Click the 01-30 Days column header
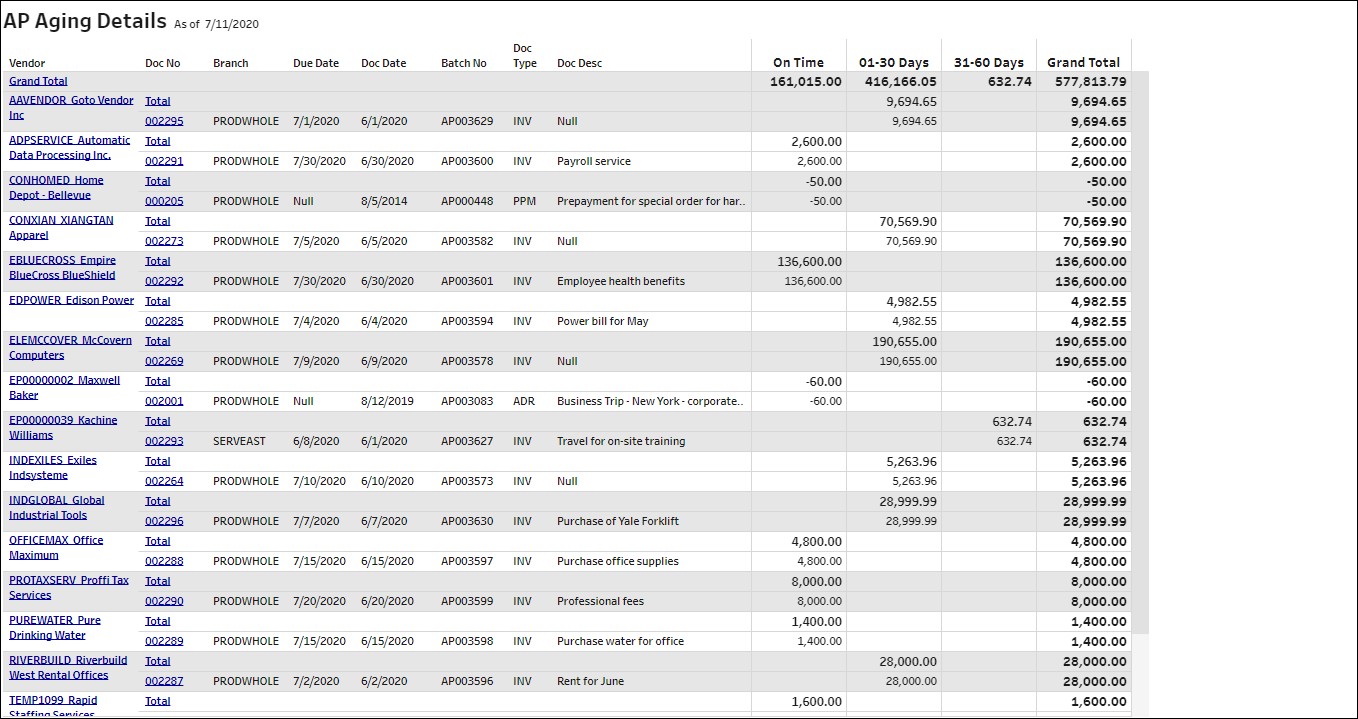 (x=894, y=62)
